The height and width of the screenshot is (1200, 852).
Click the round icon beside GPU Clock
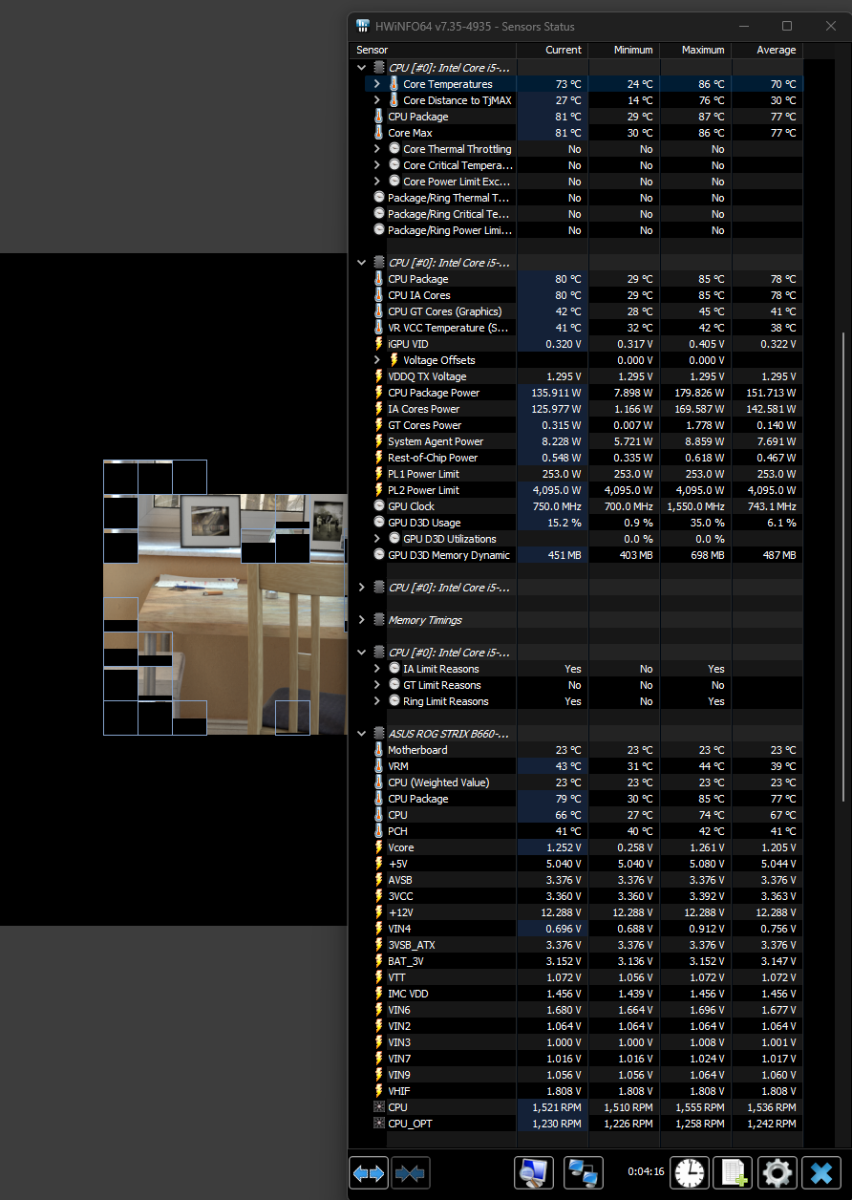pos(379,506)
